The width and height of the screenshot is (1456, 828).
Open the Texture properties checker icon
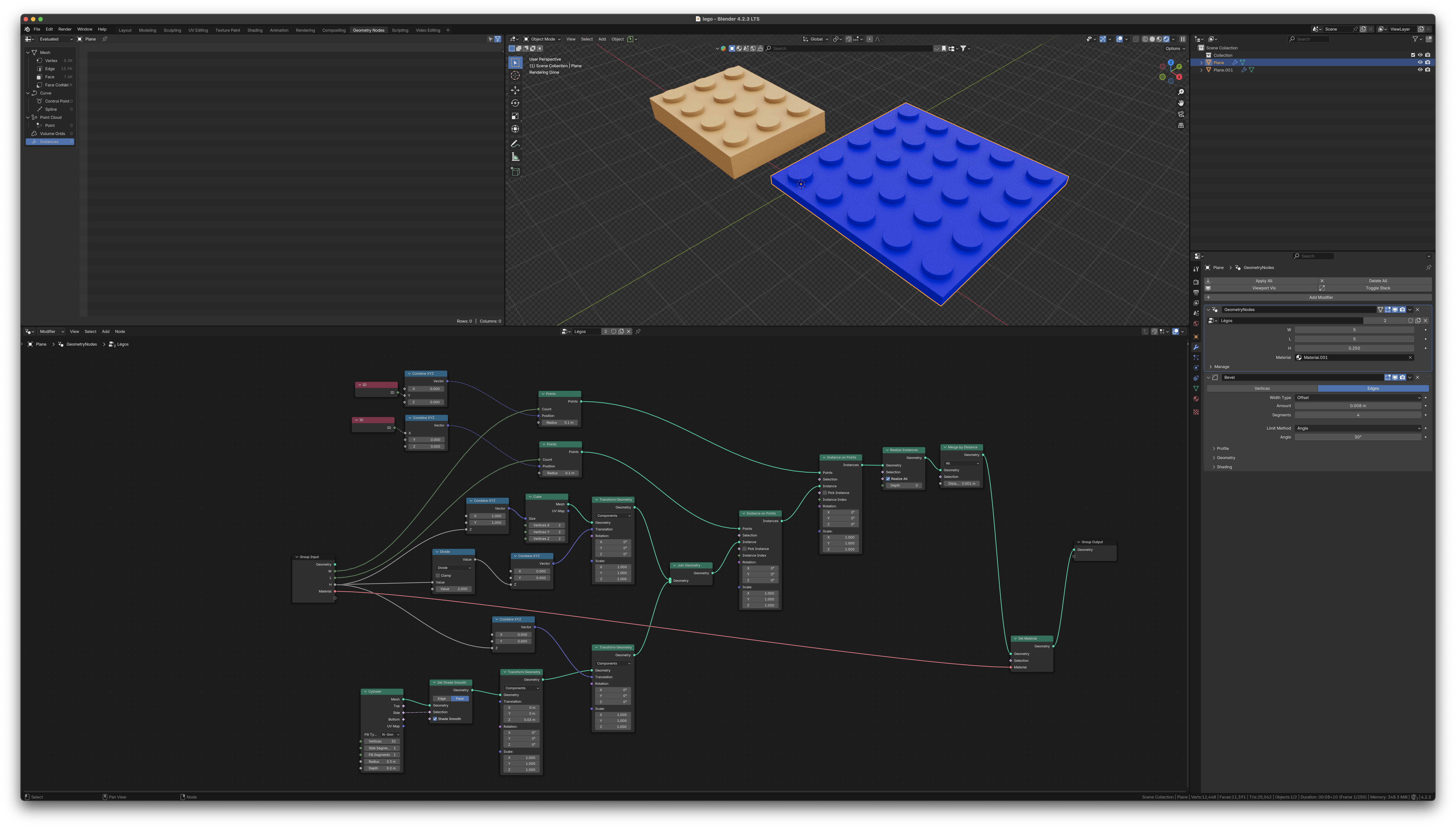click(1196, 412)
